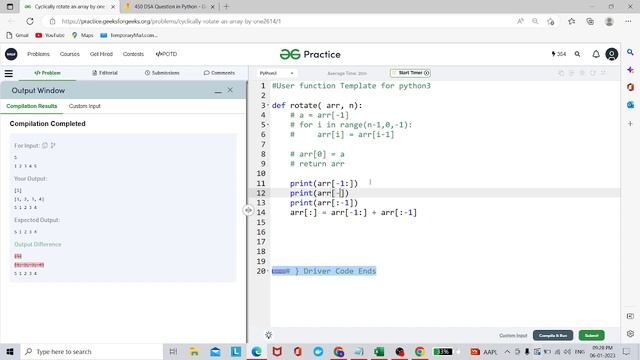Close the Output Window panel
This screenshot has height=360, width=640.
[230, 90]
